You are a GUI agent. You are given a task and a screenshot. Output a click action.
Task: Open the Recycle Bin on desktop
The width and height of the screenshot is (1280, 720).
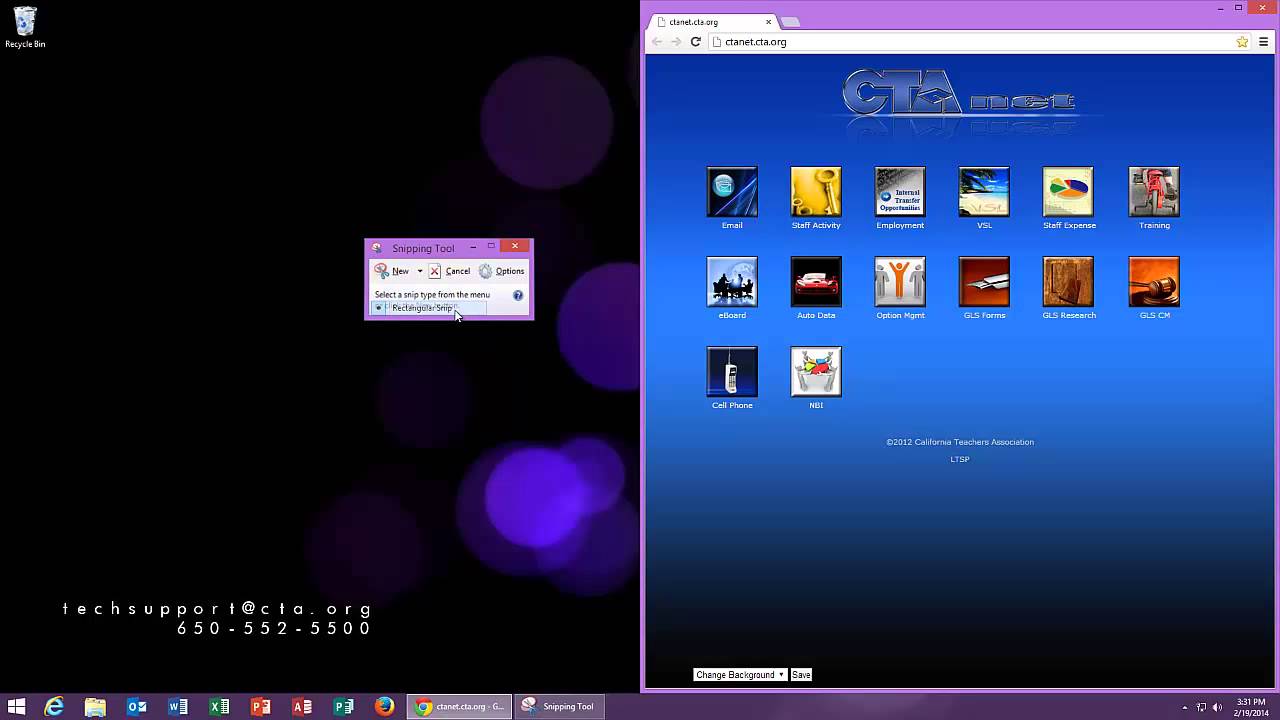coord(25,27)
